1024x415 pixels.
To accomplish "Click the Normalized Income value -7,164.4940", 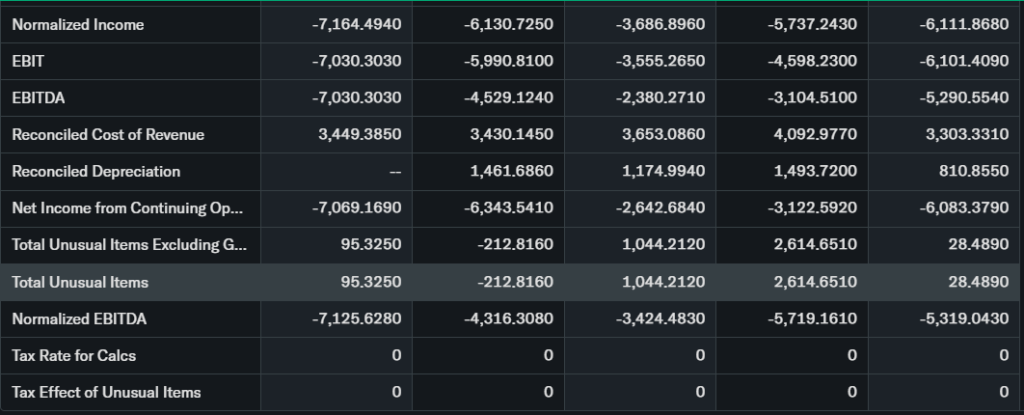I will 357,25.
